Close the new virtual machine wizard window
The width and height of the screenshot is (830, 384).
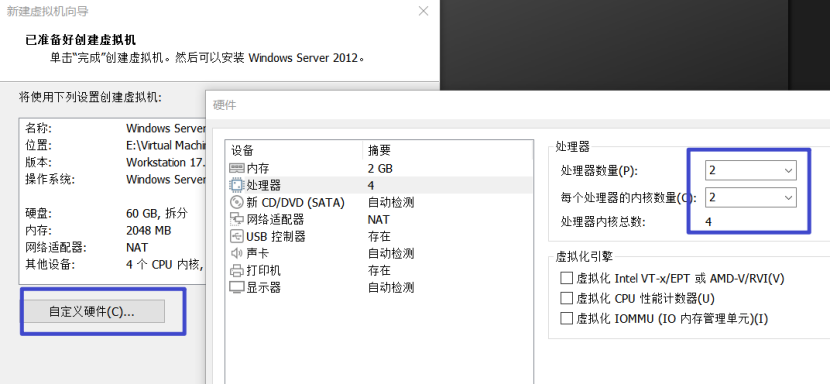coord(423,11)
